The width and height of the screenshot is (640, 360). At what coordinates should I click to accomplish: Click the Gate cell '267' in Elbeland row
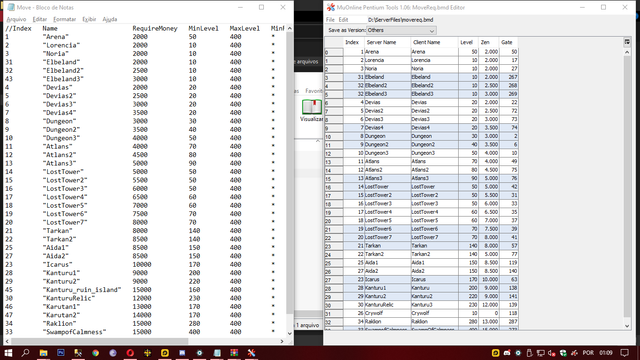tap(509, 77)
